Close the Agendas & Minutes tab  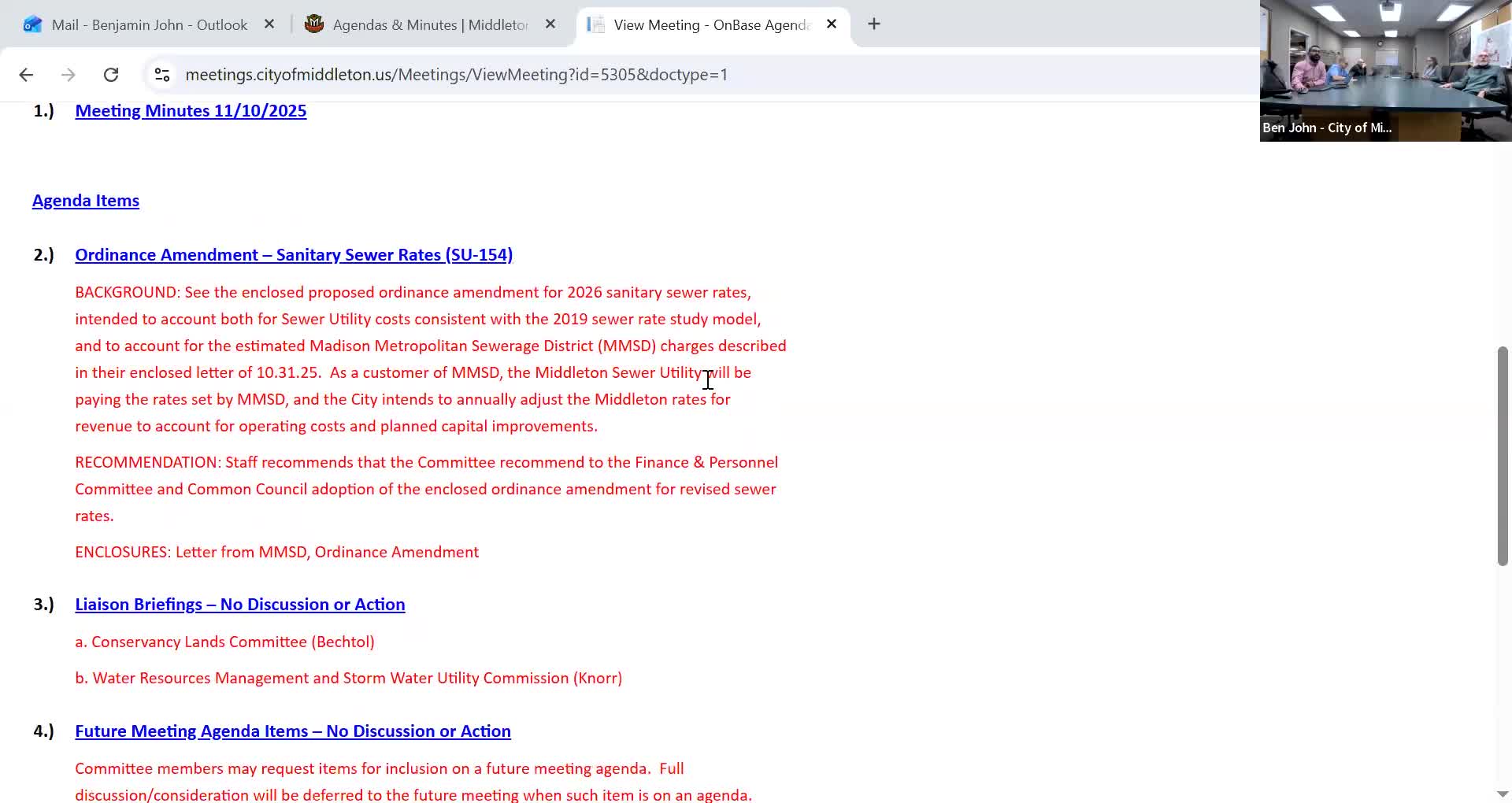[550, 24]
